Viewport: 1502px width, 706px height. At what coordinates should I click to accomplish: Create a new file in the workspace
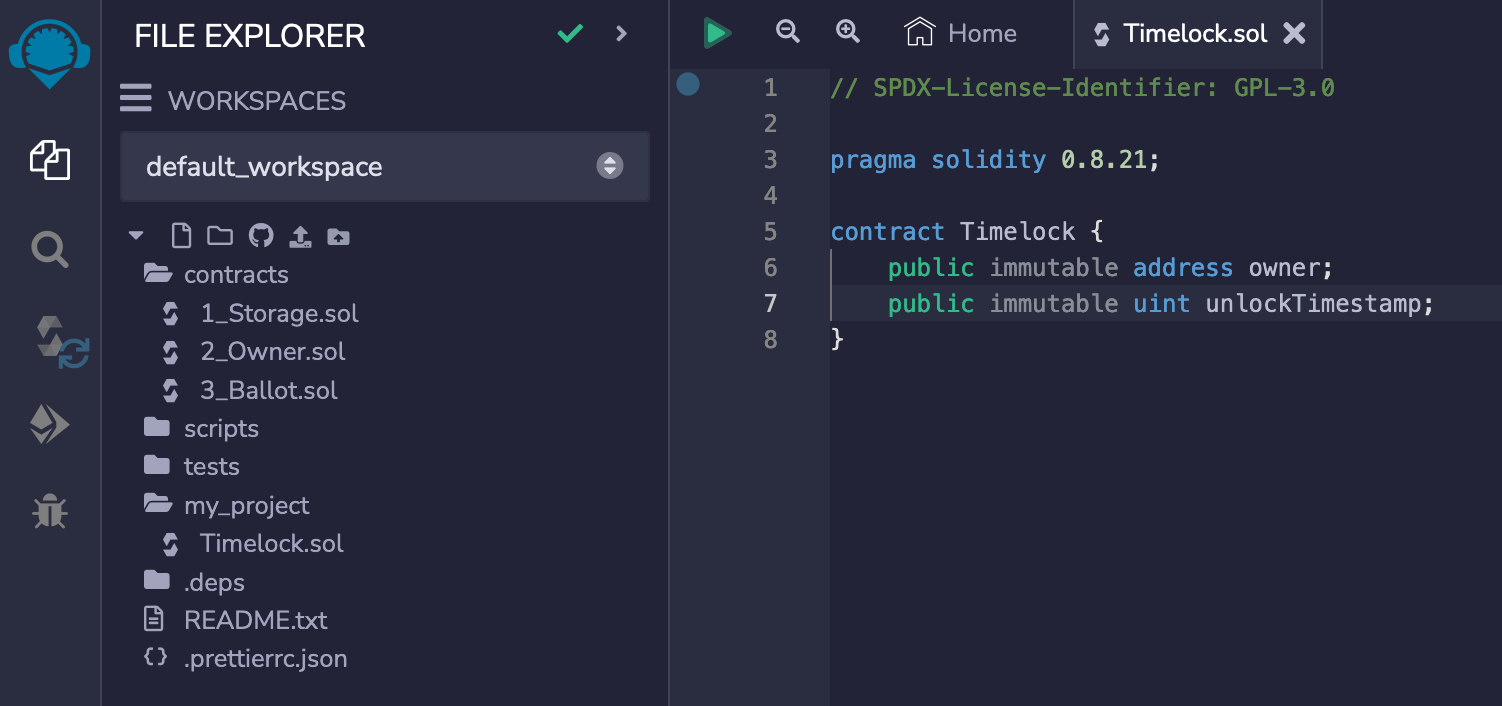(x=181, y=235)
